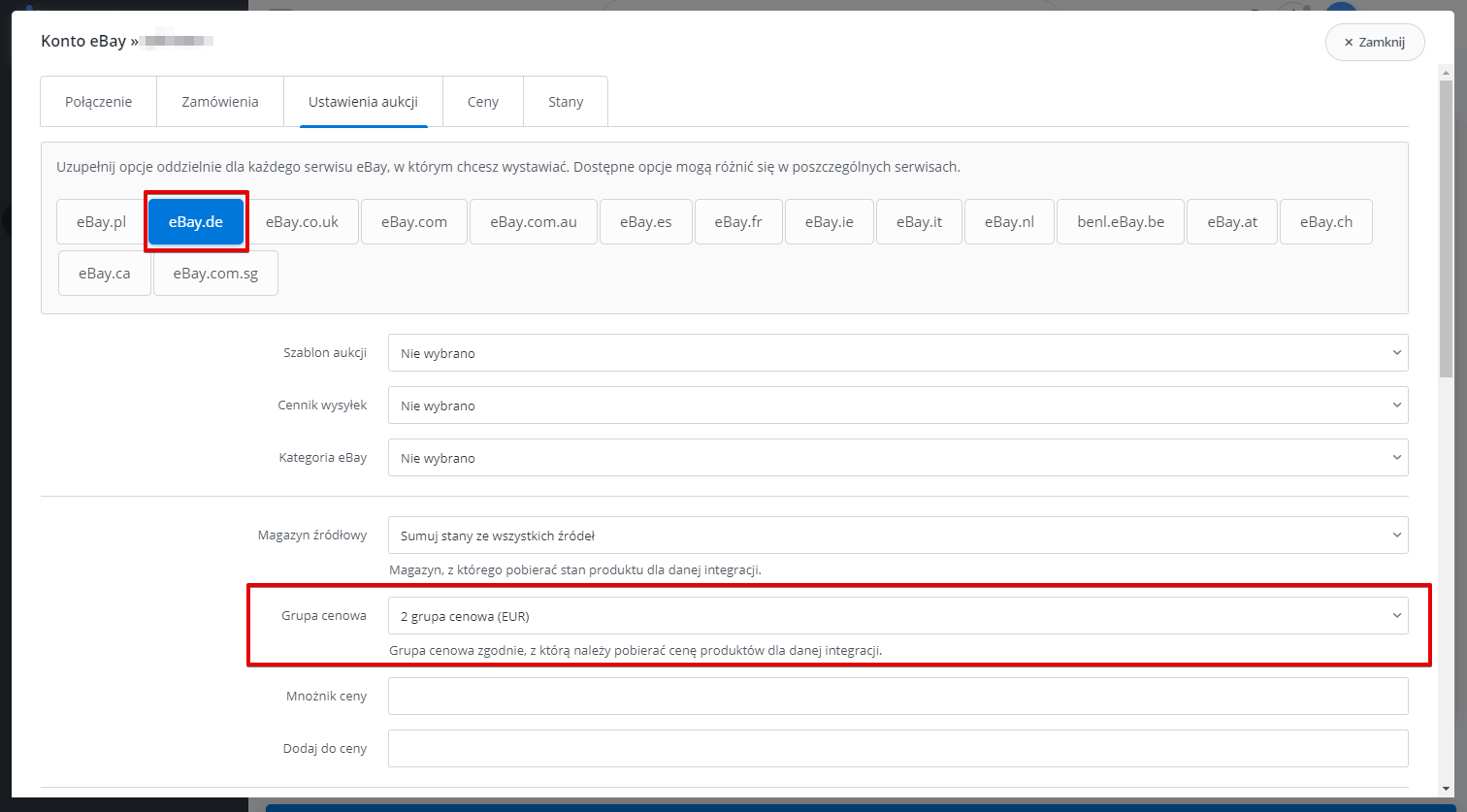Switch to the Połączenie tab
Image resolution: width=1467 pixels, height=812 pixels.
(x=98, y=102)
